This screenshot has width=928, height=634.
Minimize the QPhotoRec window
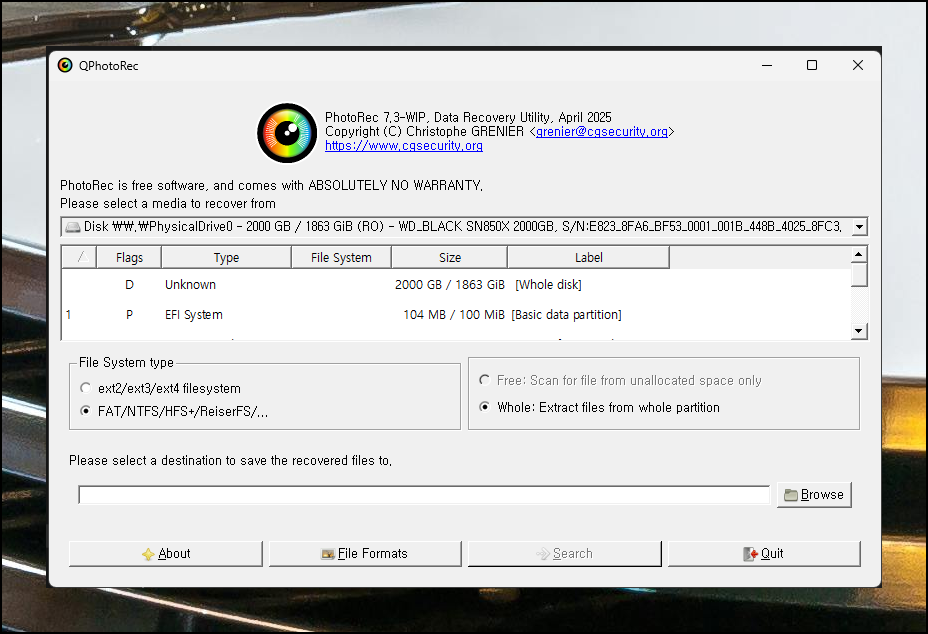point(767,65)
